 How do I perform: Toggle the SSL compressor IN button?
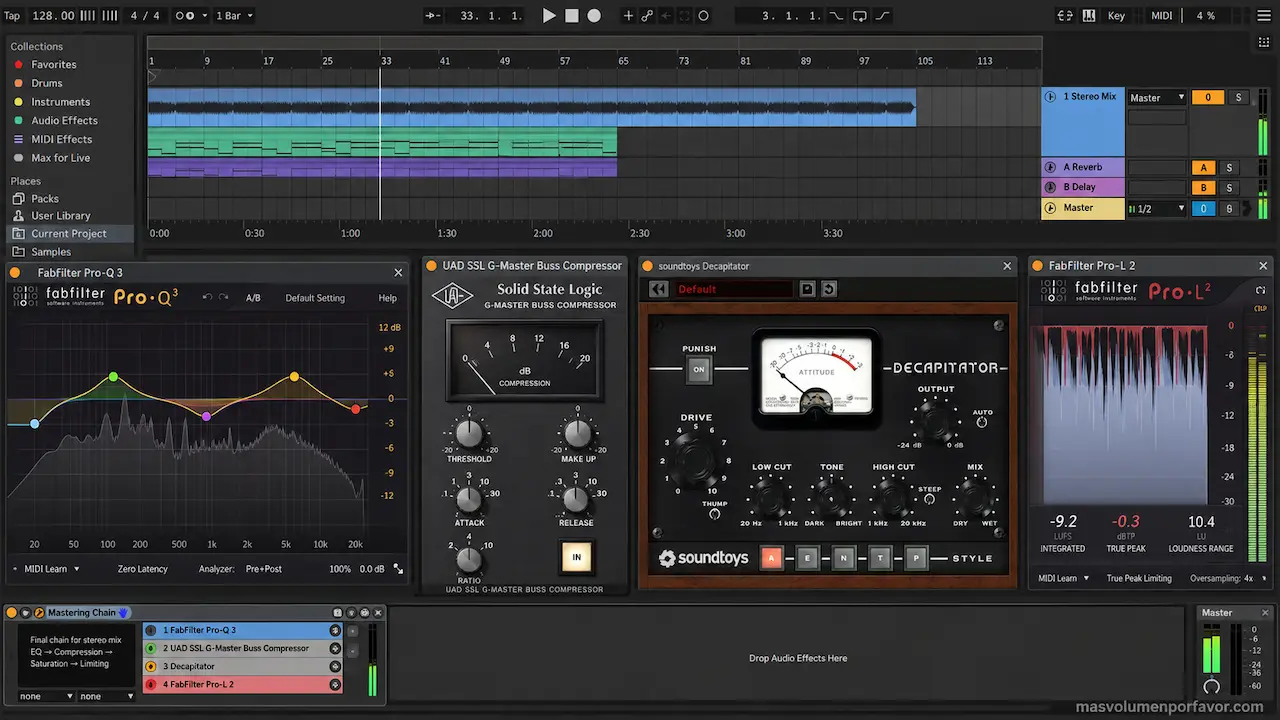tap(576, 557)
